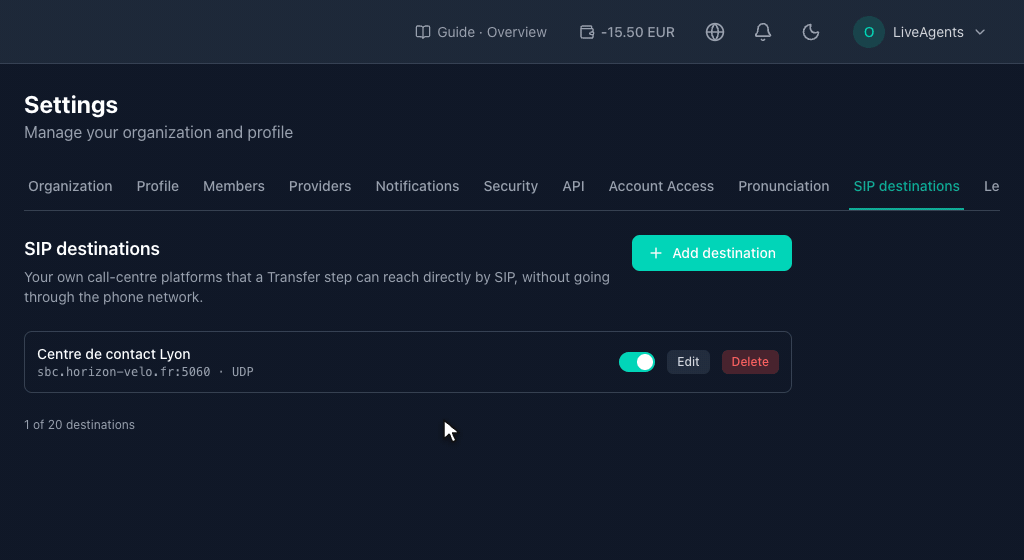The height and width of the screenshot is (560, 1024).
Task: Go to the Notifications tab
Action: coord(417,187)
